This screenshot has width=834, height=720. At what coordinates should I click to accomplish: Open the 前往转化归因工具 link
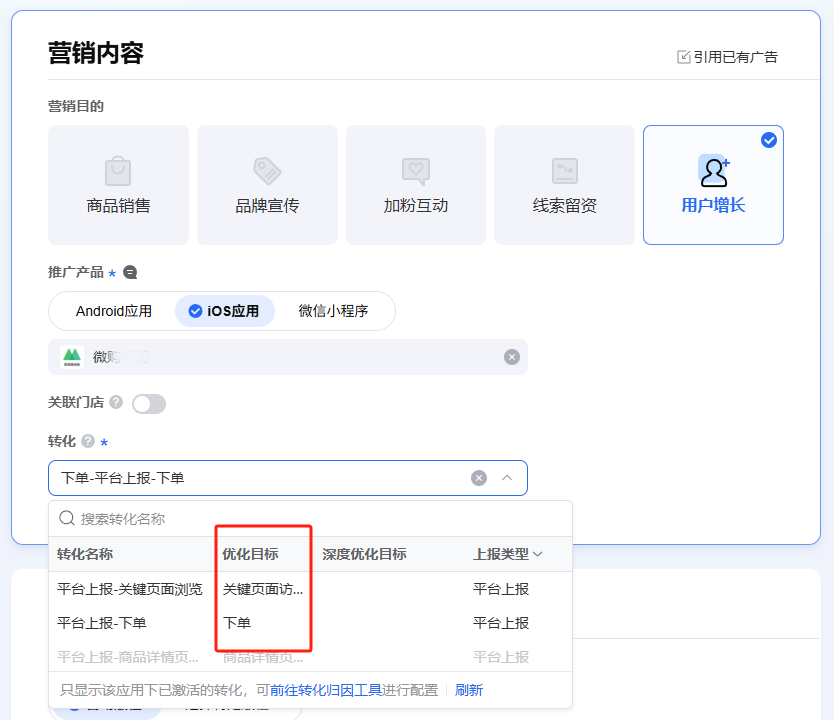pyautogui.click(x=326, y=690)
